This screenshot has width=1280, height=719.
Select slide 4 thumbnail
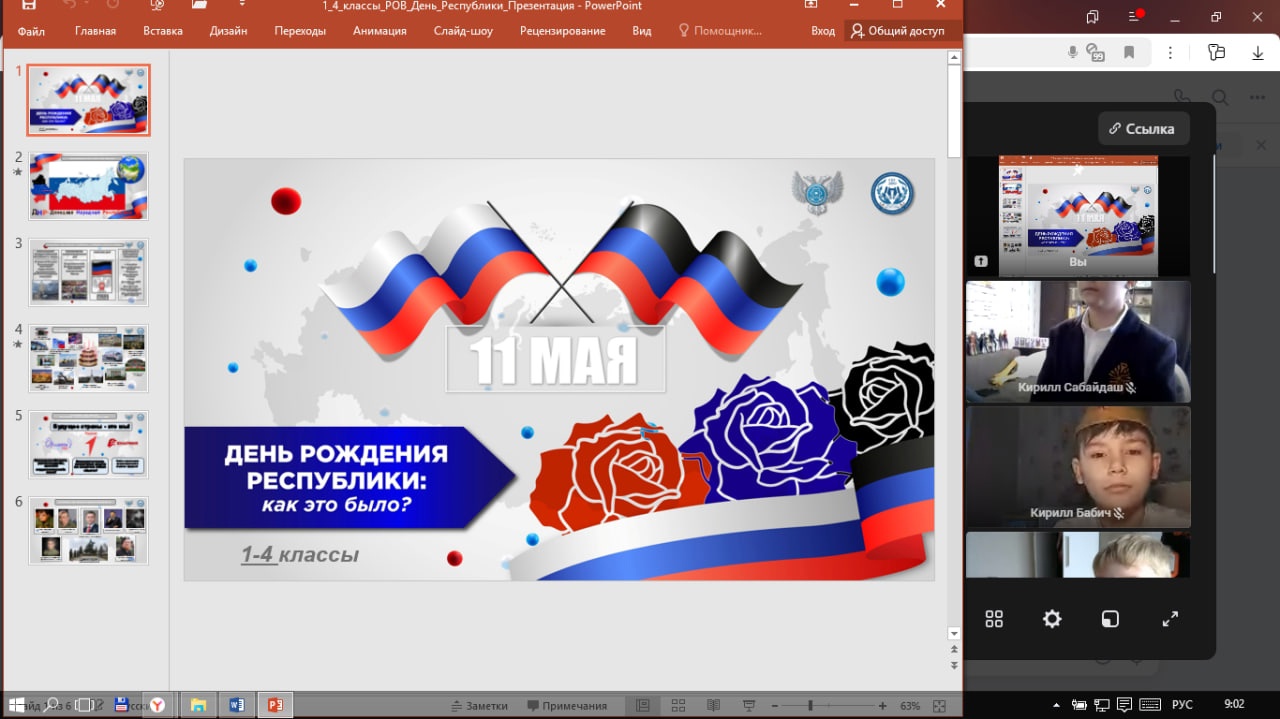pyautogui.click(x=88, y=358)
